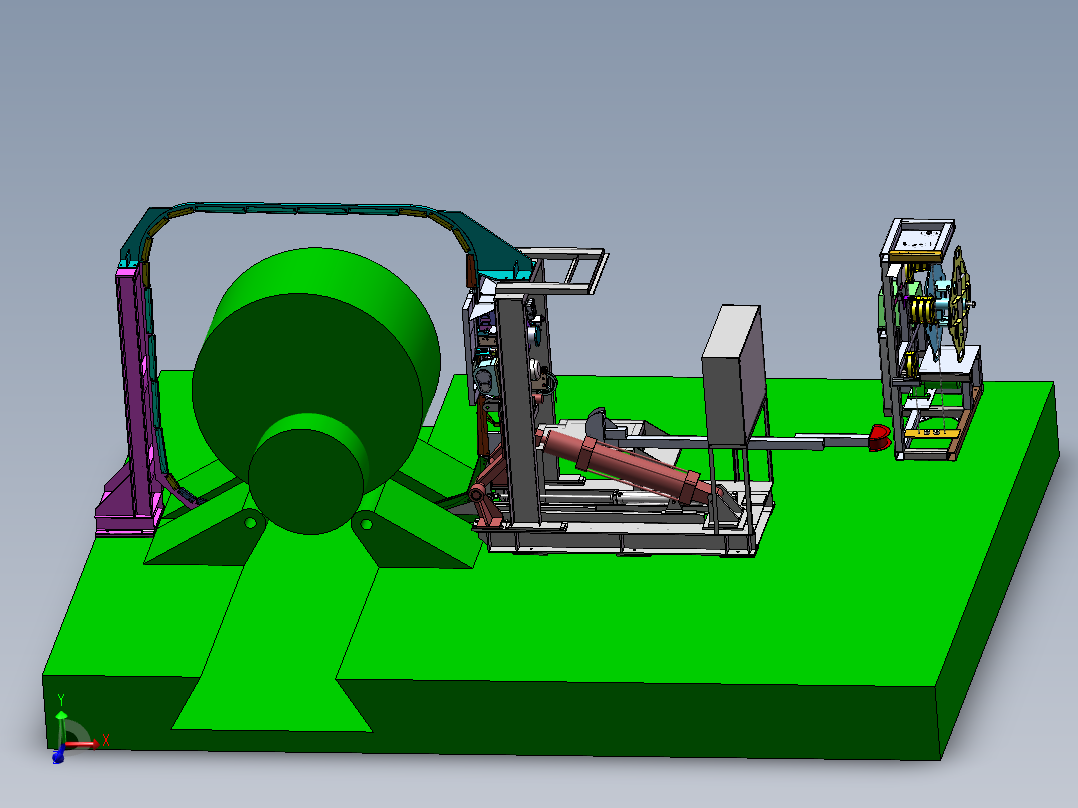The width and height of the screenshot is (1078, 808).
Task: Select the white top panel of right tower
Action: pos(919,239)
